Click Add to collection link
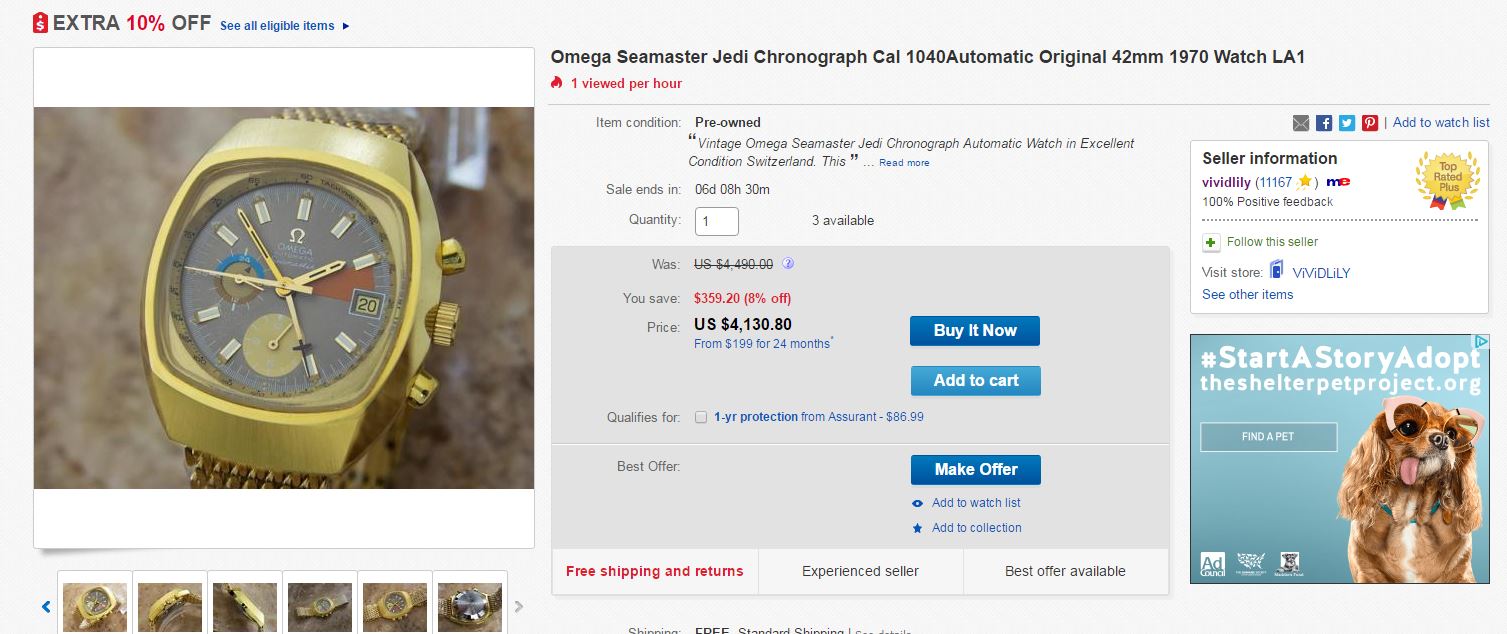Viewport: 1507px width, 634px height. [976, 528]
